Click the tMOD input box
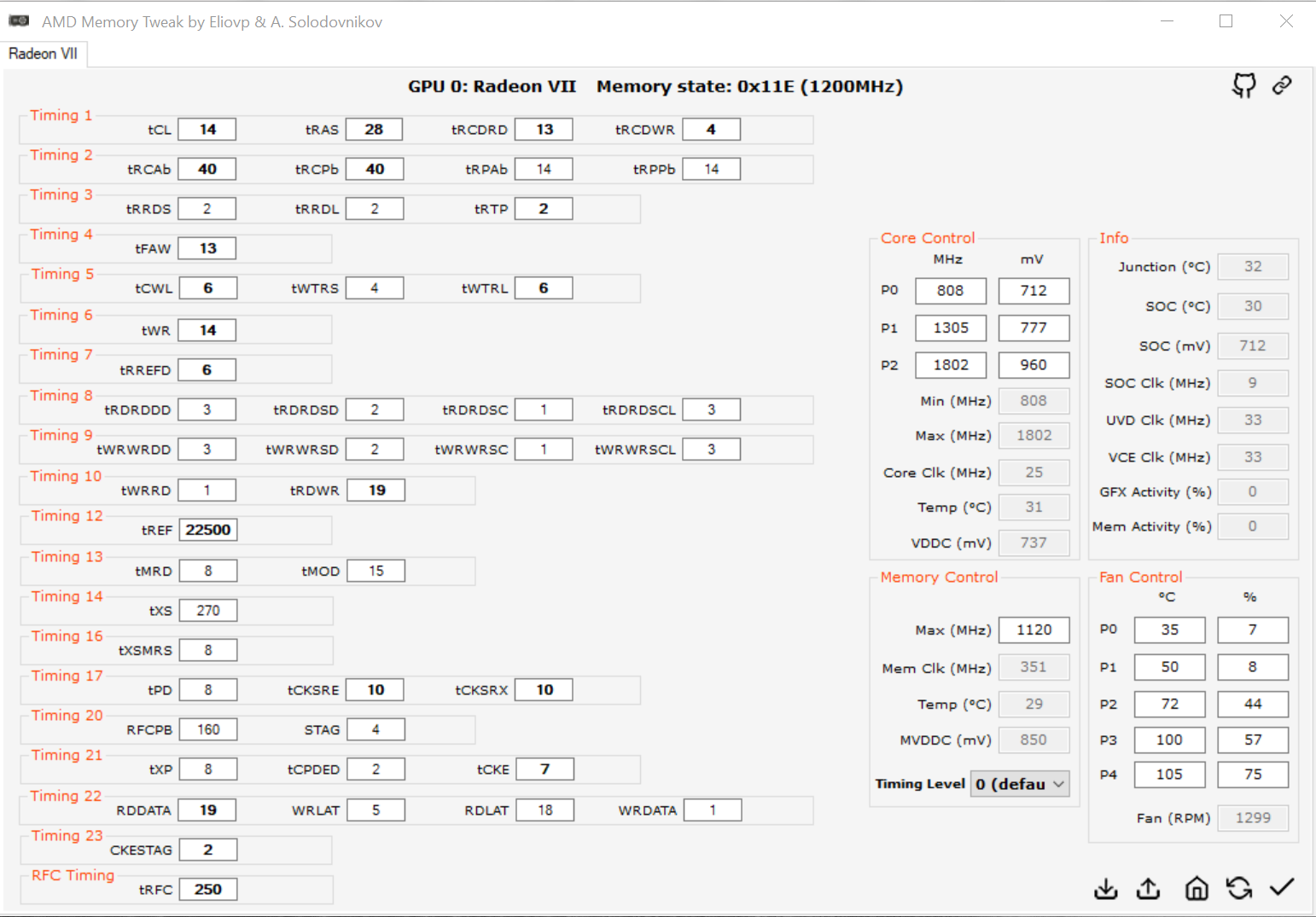Viewport: 1316px width, 917px height. coord(376,571)
